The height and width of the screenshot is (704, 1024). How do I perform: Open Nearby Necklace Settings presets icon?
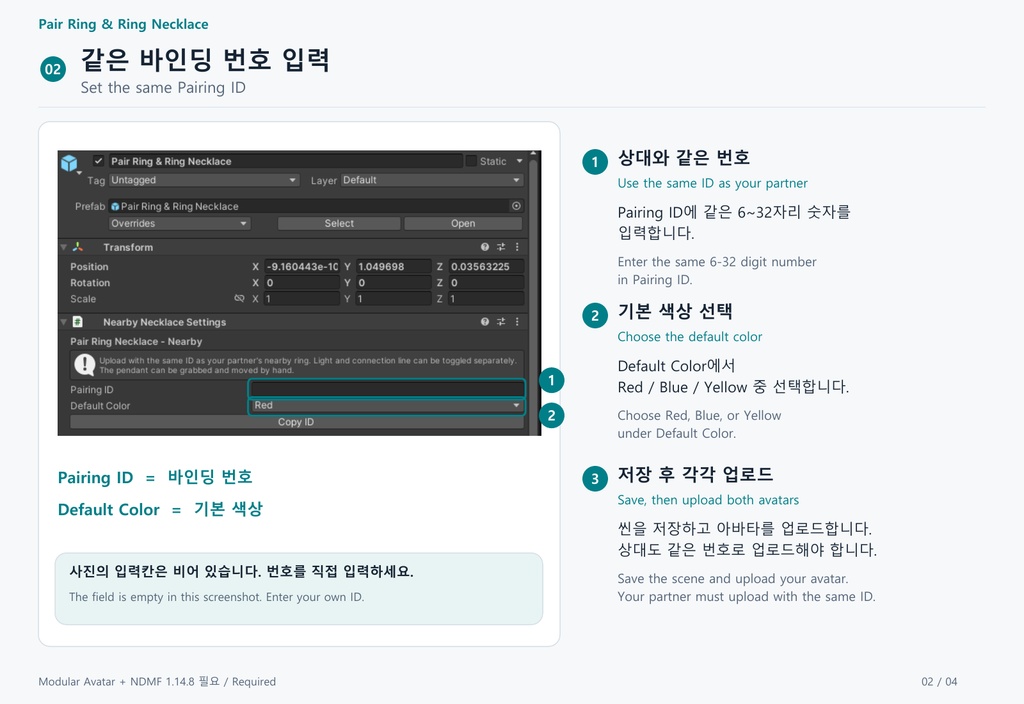pyautogui.click(x=501, y=322)
